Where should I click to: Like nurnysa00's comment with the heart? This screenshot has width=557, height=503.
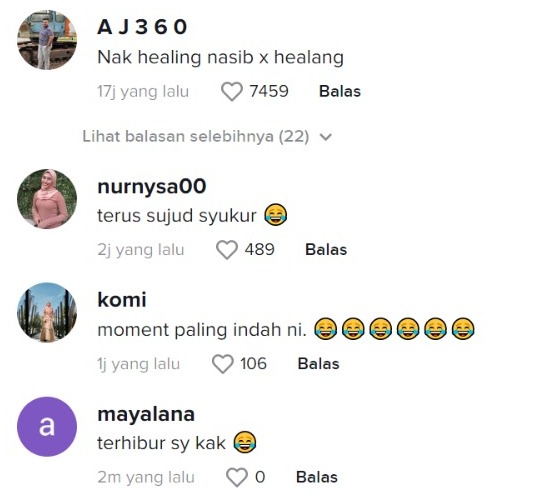(x=227, y=250)
